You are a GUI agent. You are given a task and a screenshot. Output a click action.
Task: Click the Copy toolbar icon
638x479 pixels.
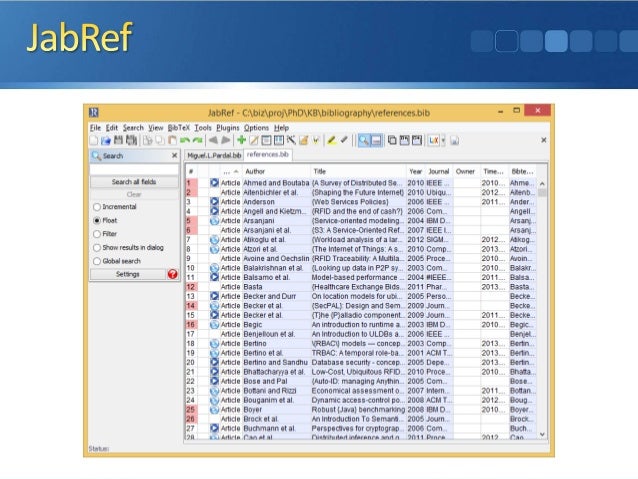point(160,140)
